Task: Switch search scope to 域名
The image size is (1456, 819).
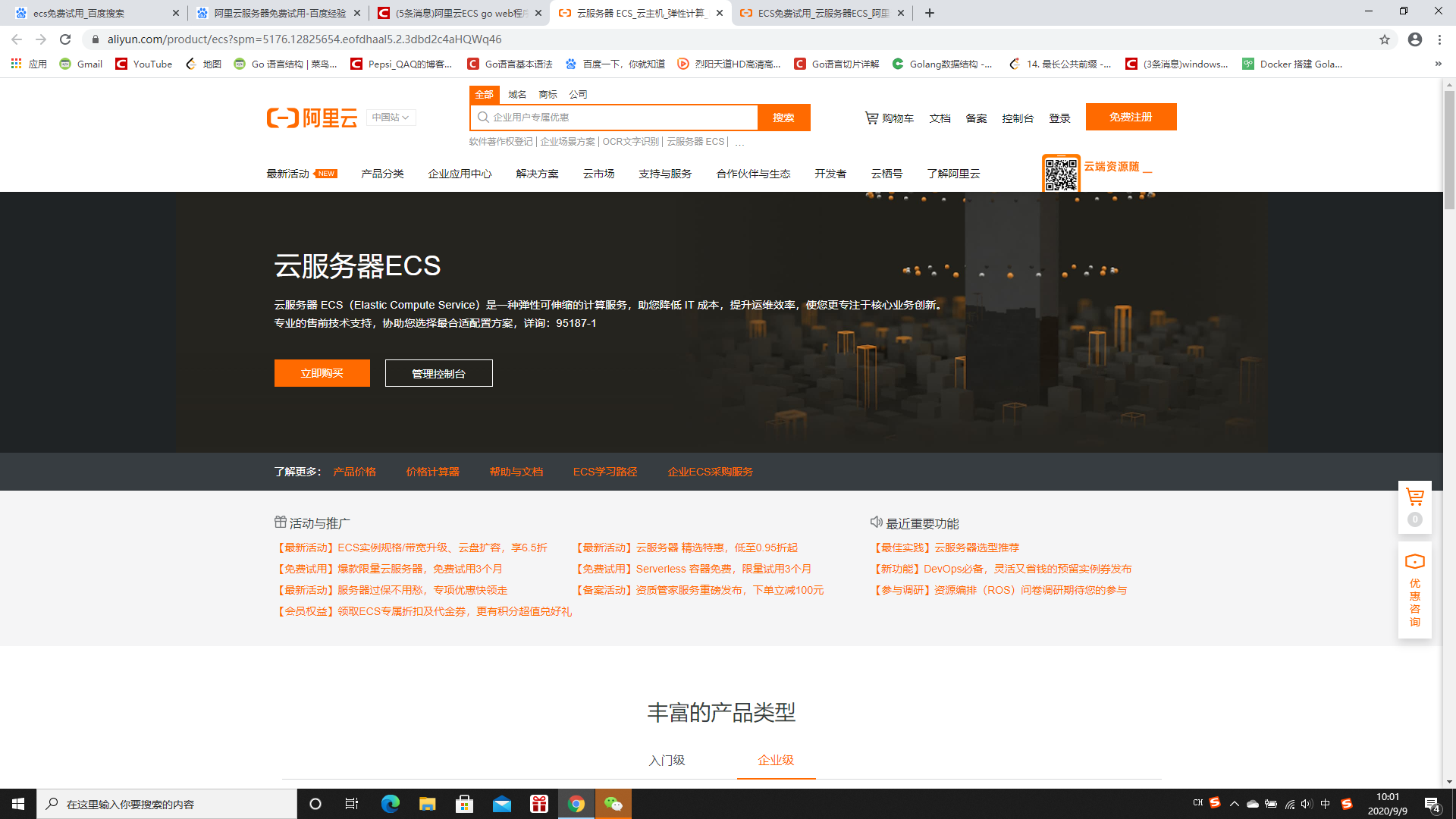Action: [x=516, y=94]
